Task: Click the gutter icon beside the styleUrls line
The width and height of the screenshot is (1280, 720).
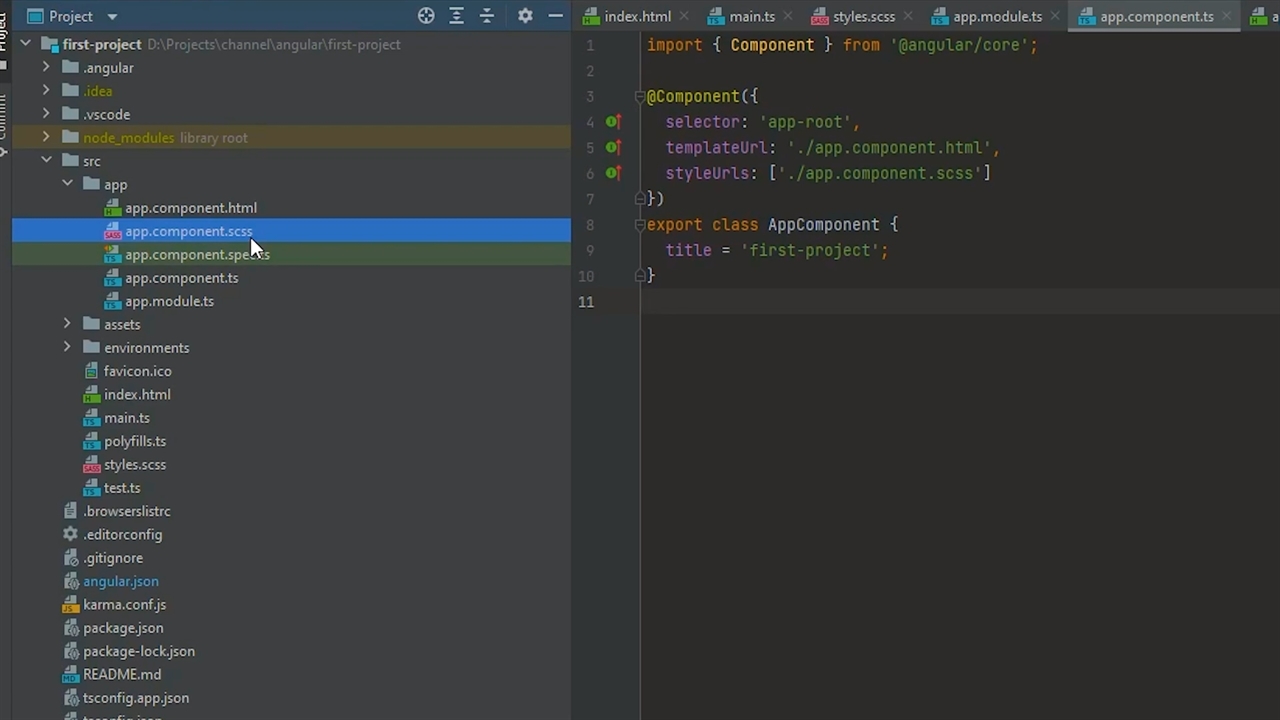Action: [x=613, y=173]
